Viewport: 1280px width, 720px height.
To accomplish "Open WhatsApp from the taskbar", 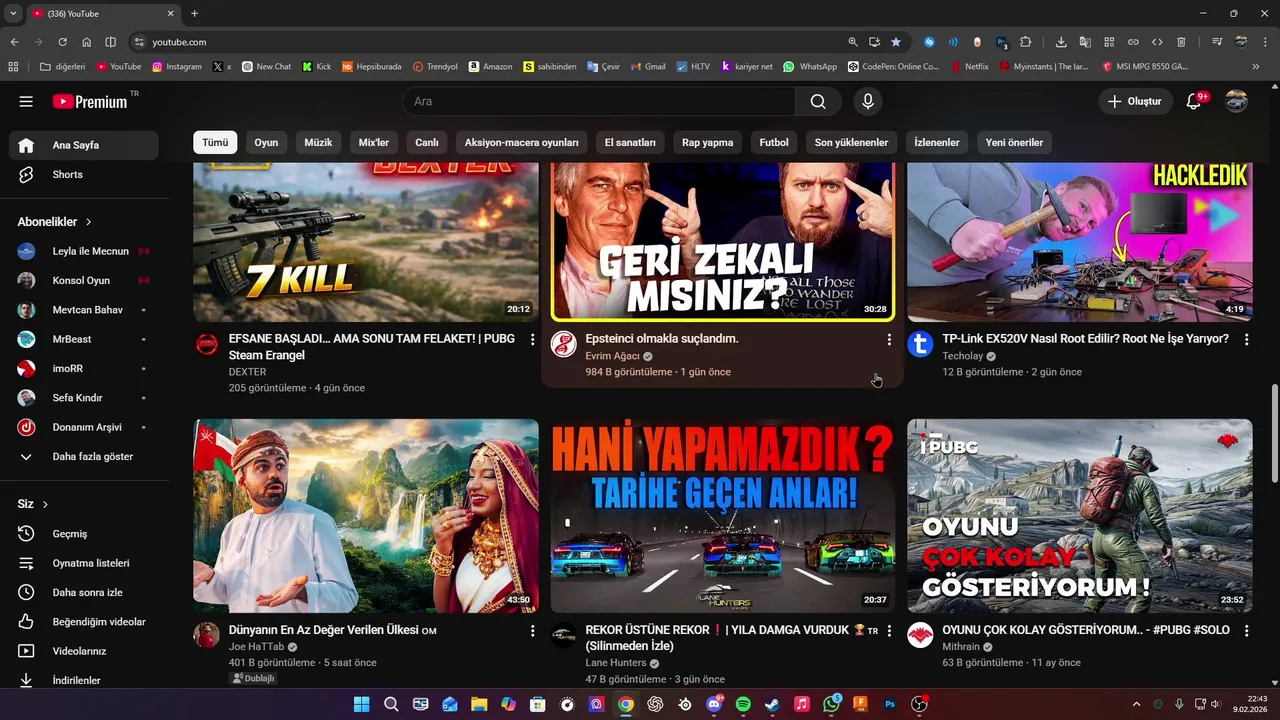I will (831, 704).
